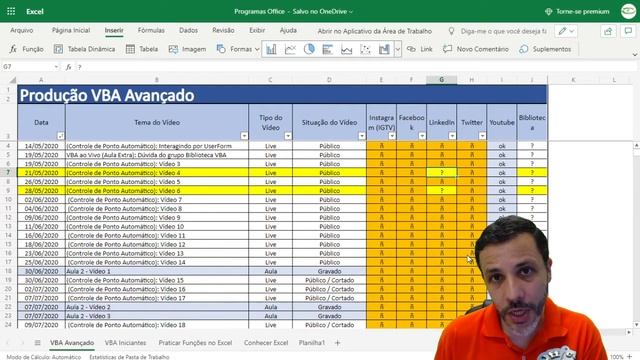Open the editing mode pencil dropdown

pos(566,31)
